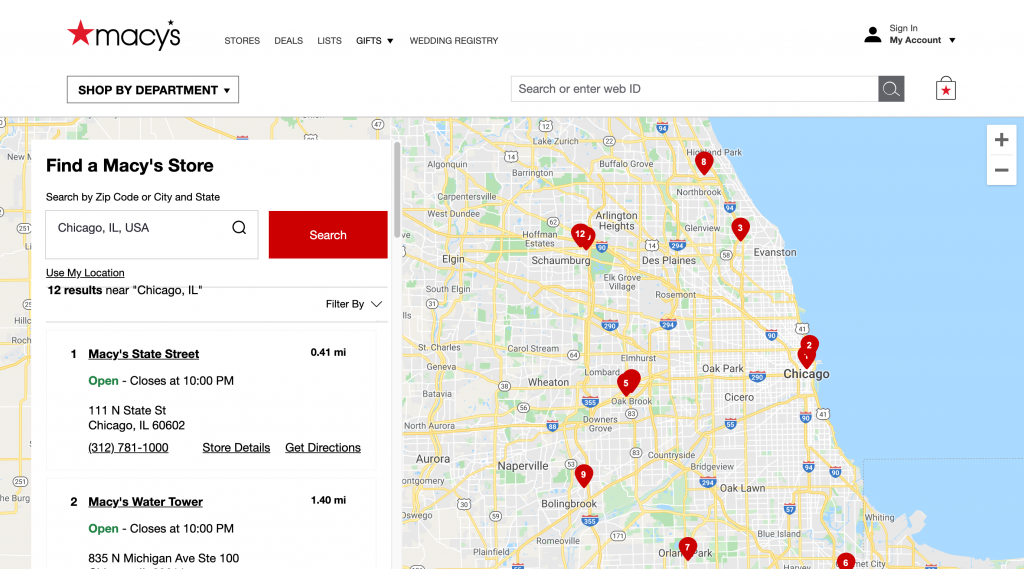Zoom out the map with minus
The width and height of the screenshot is (1024, 569).
[x=1001, y=171]
